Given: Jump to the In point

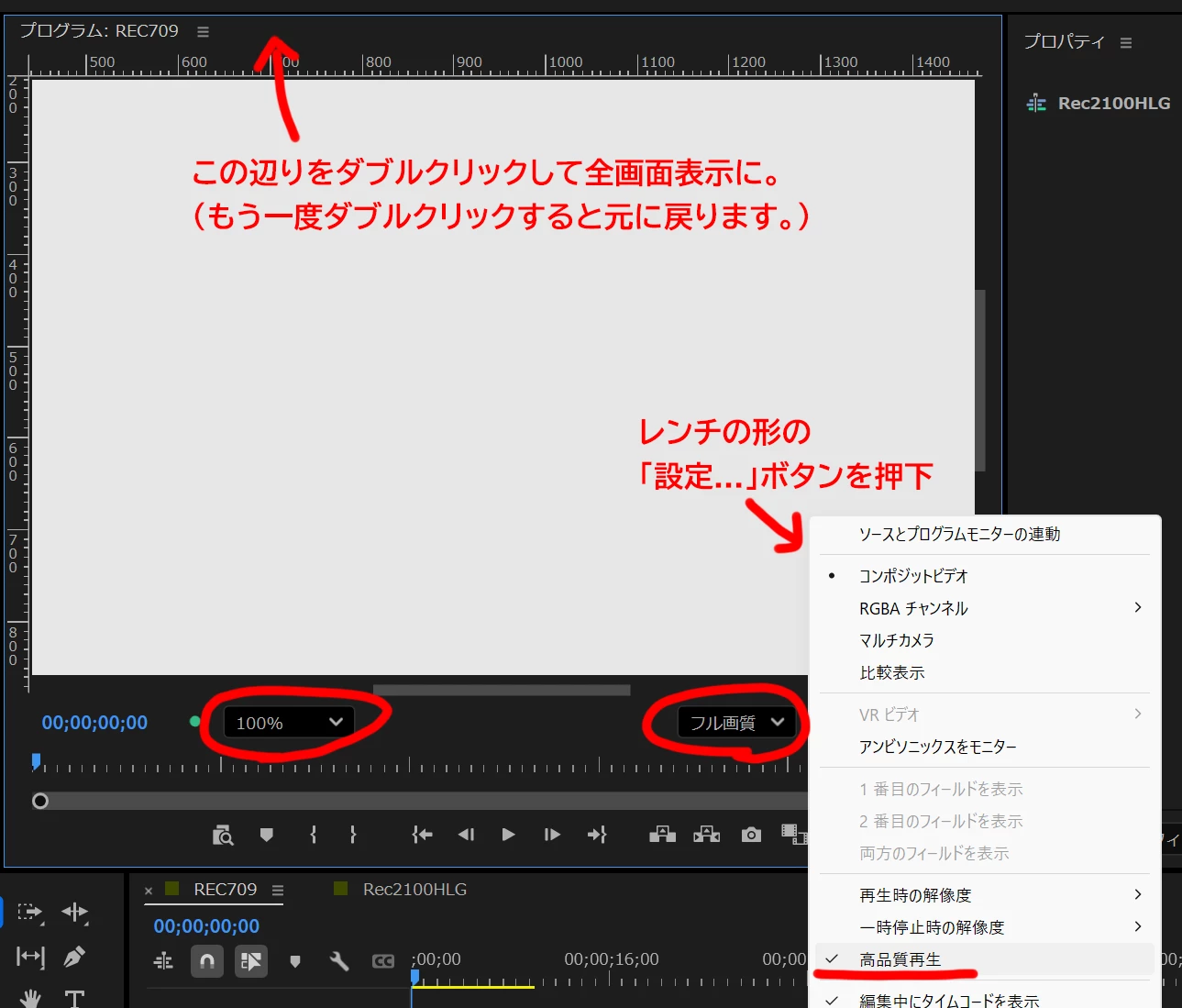Looking at the screenshot, I should tap(422, 835).
